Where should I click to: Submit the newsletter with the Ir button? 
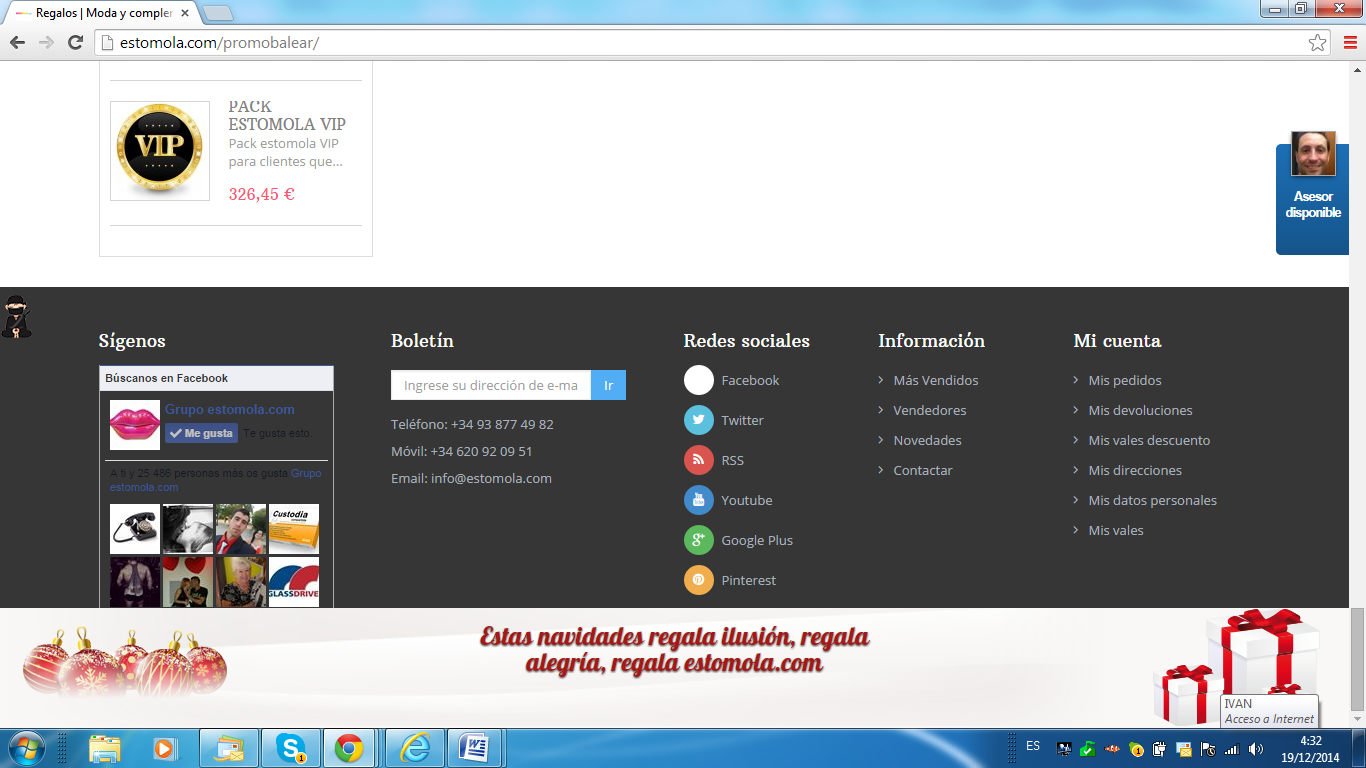coord(608,385)
